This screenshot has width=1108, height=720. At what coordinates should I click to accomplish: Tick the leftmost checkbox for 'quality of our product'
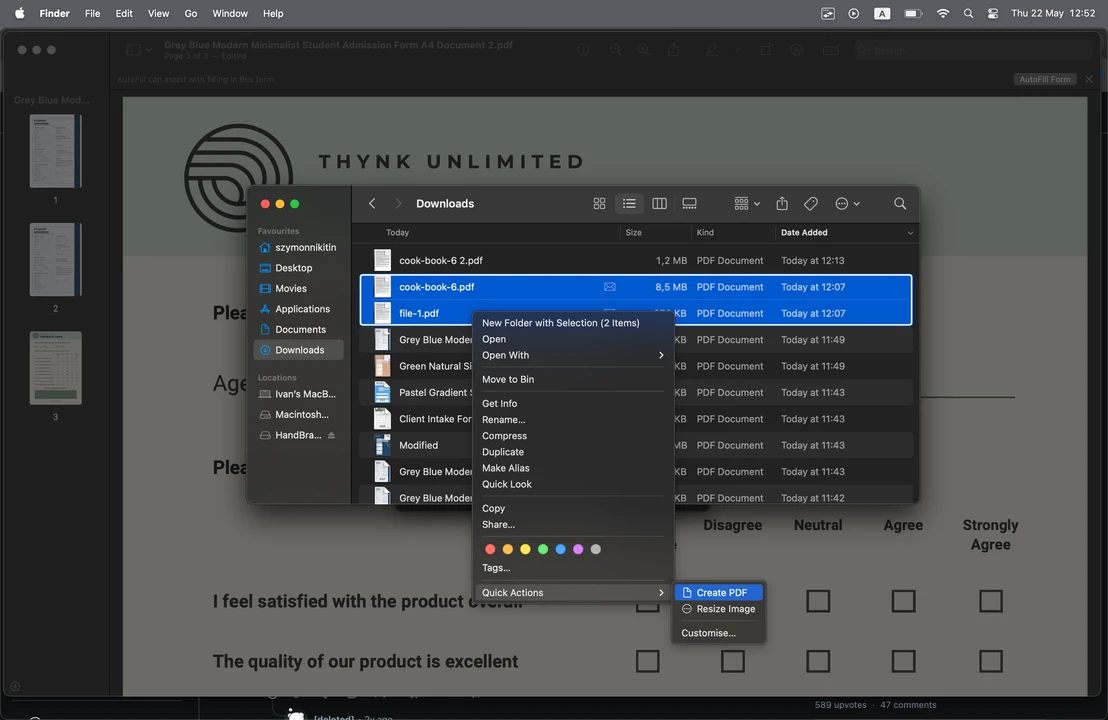(x=647, y=661)
